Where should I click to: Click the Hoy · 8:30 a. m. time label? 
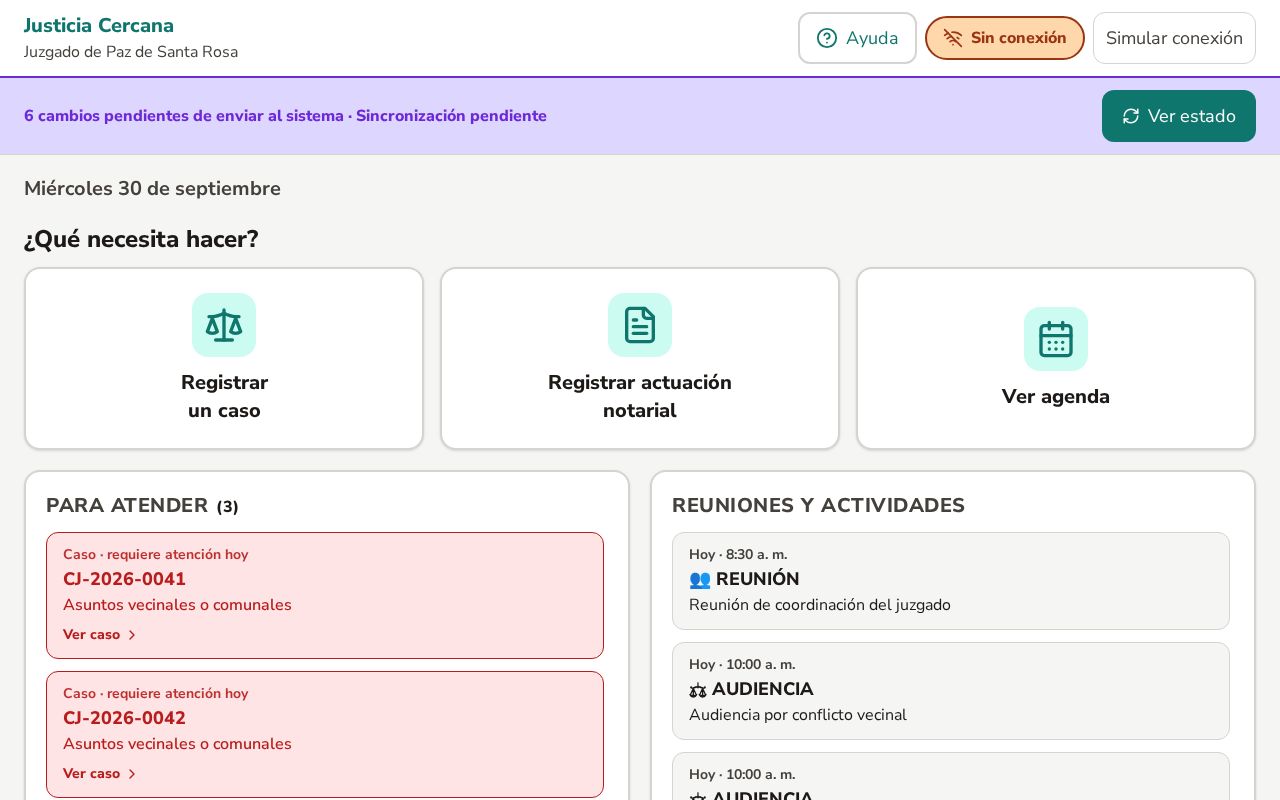tap(738, 555)
